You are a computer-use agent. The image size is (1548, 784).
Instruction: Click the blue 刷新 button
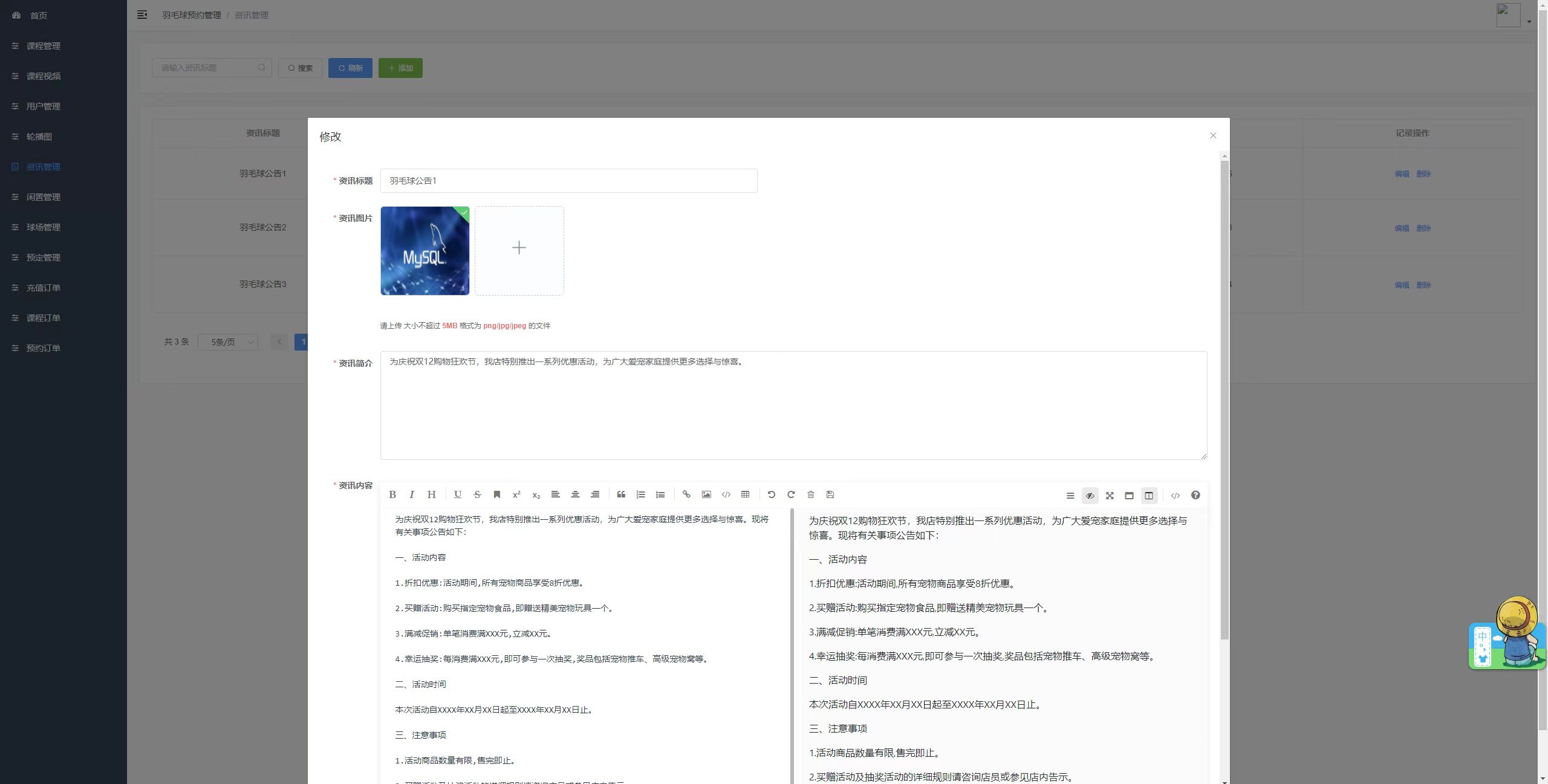coord(350,68)
